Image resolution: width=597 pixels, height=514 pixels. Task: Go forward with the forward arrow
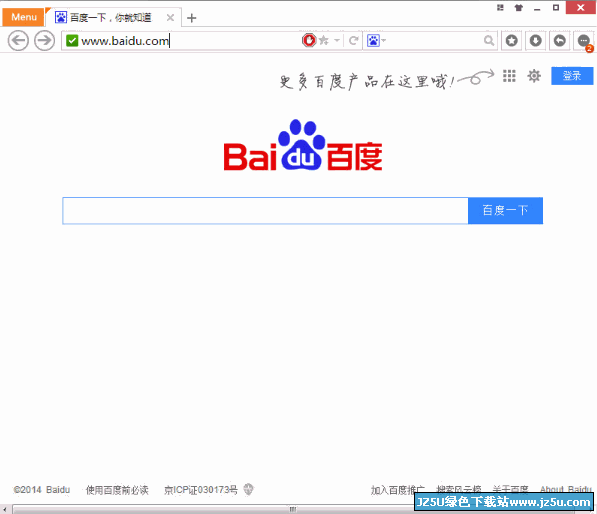click(45, 40)
